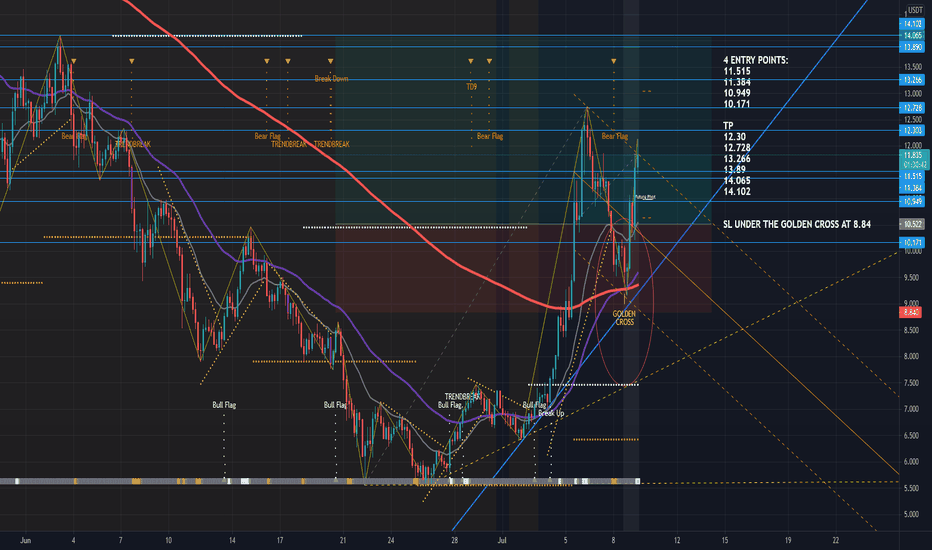
Task: Select the 12.728 price-axis label
Action: click(x=912, y=108)
